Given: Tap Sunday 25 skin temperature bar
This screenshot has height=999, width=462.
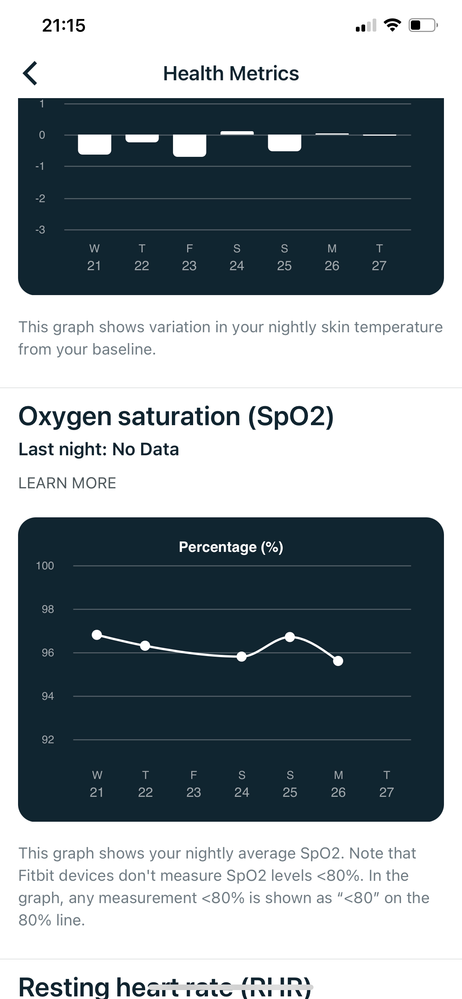Looking at the screenshot, I should coord(284,143).
